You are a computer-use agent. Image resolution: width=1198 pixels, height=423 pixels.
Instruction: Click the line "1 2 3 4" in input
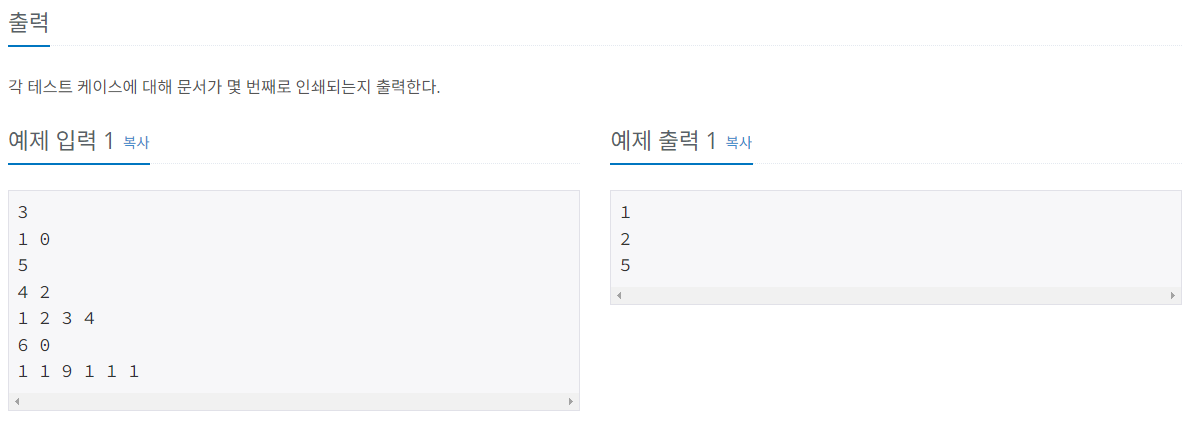(x=56, y=318)
